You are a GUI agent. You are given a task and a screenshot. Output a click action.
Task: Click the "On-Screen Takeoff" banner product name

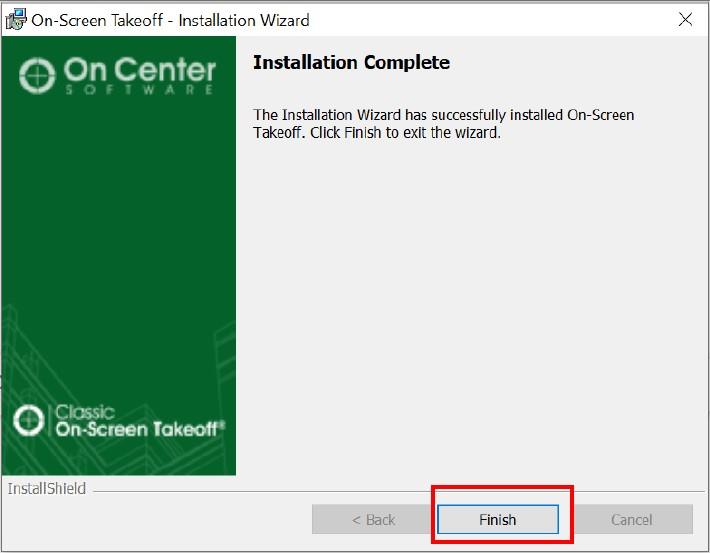click(139, 429)
